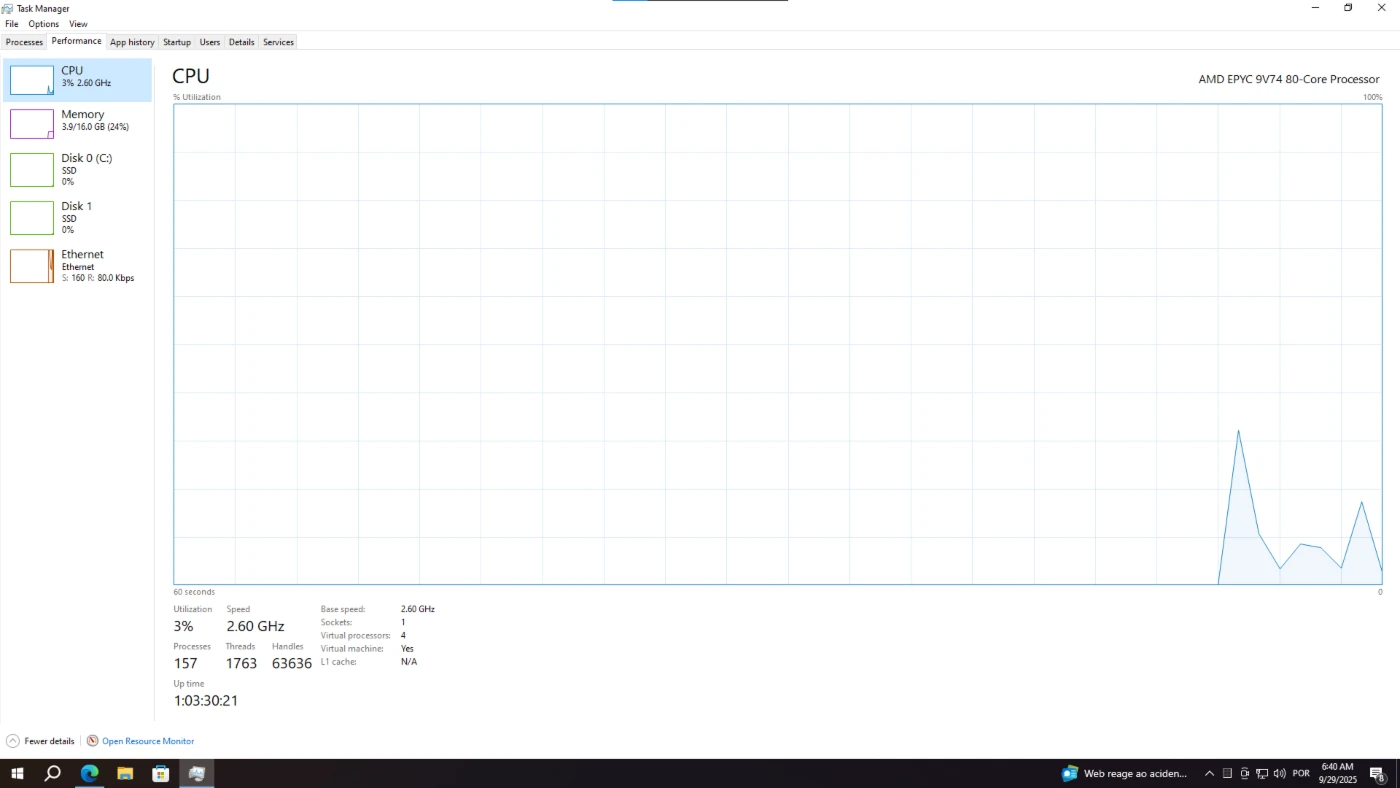Go to the Startup tab
Screen dimensions: 1400x788
click(x=176, y=42)
